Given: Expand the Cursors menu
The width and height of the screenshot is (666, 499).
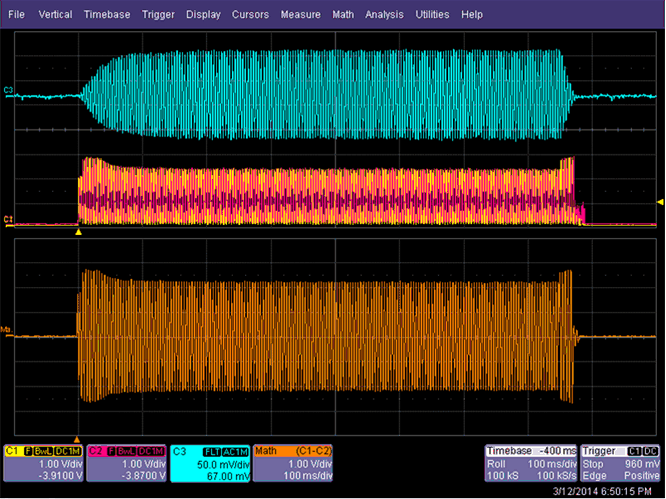Looking at the screenshot, I should 250,15.
